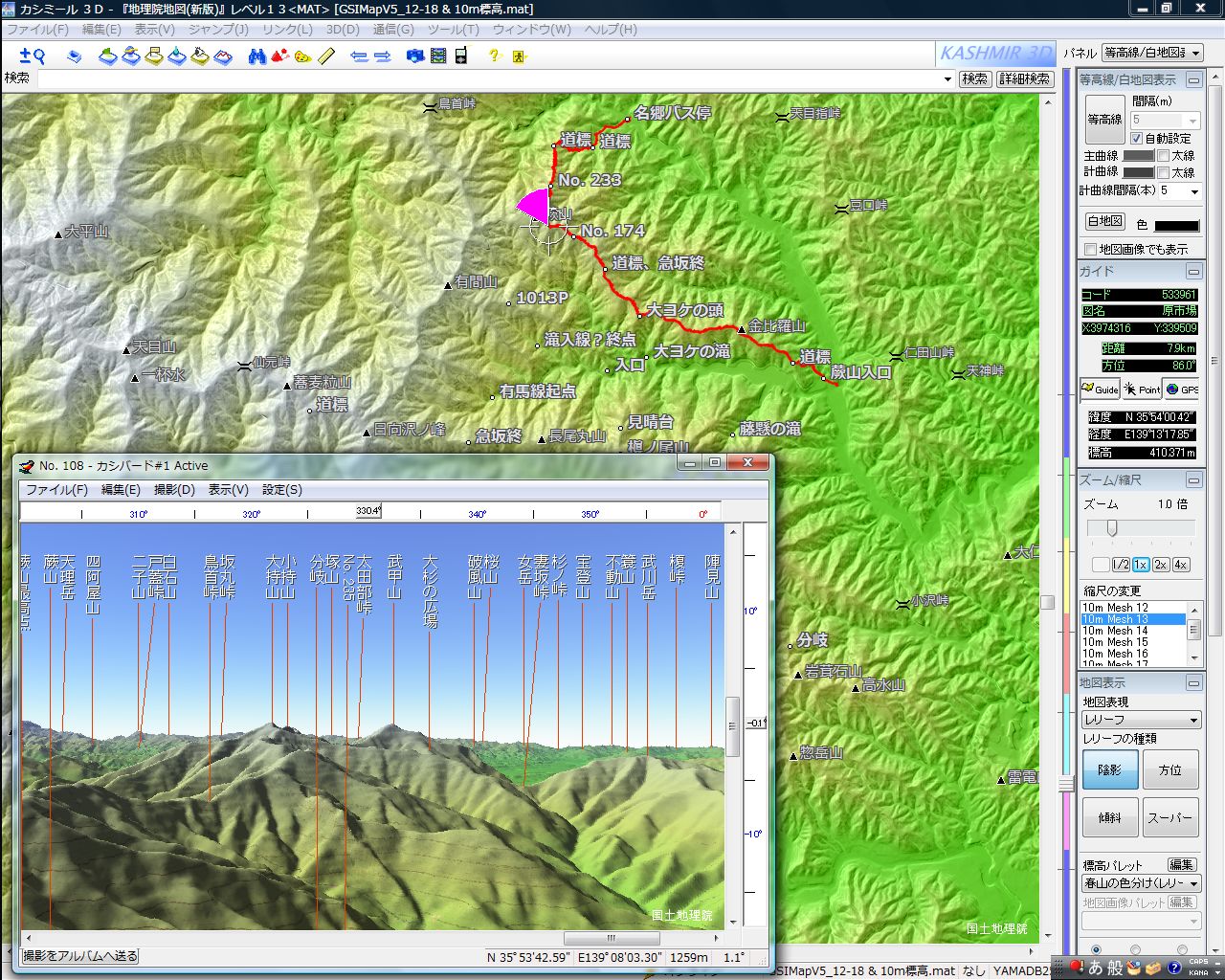The width and height of the screenshot is (1225, 980).
Task: Enable 太線 for 主曲線
Action: pyautogui.click(x=1163, y=155)
